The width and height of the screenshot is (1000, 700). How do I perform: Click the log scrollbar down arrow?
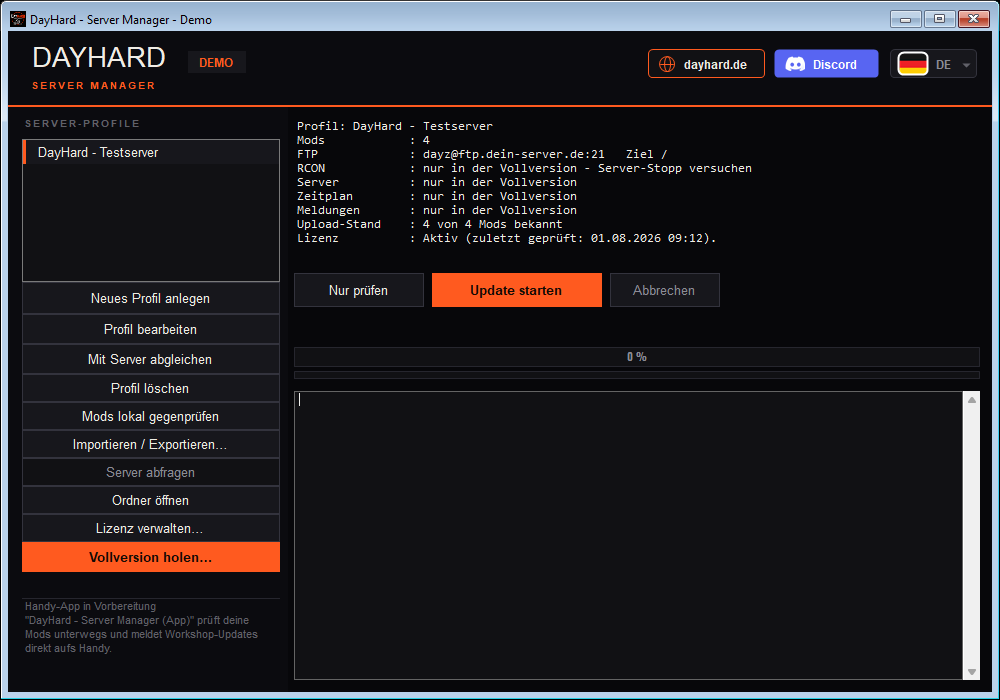[x=971, y=672]
